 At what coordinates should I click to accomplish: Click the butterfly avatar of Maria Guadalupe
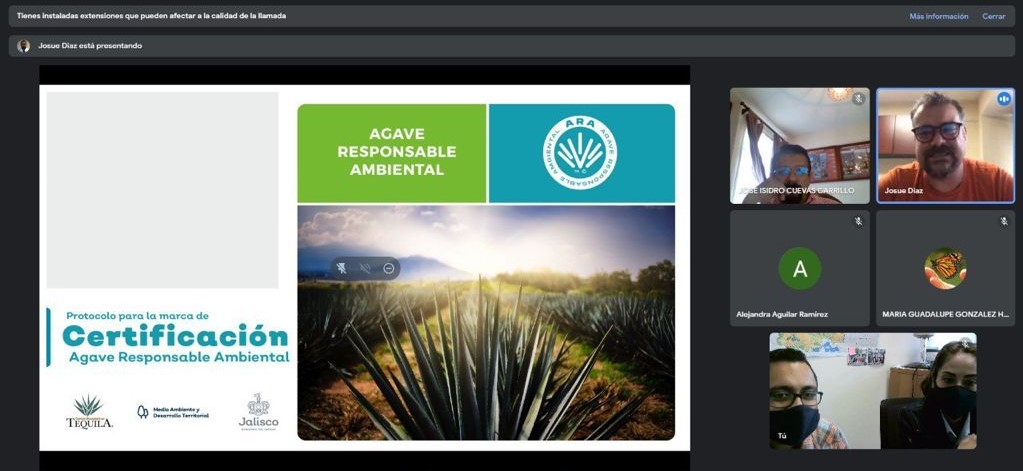(x=945, y=268)
